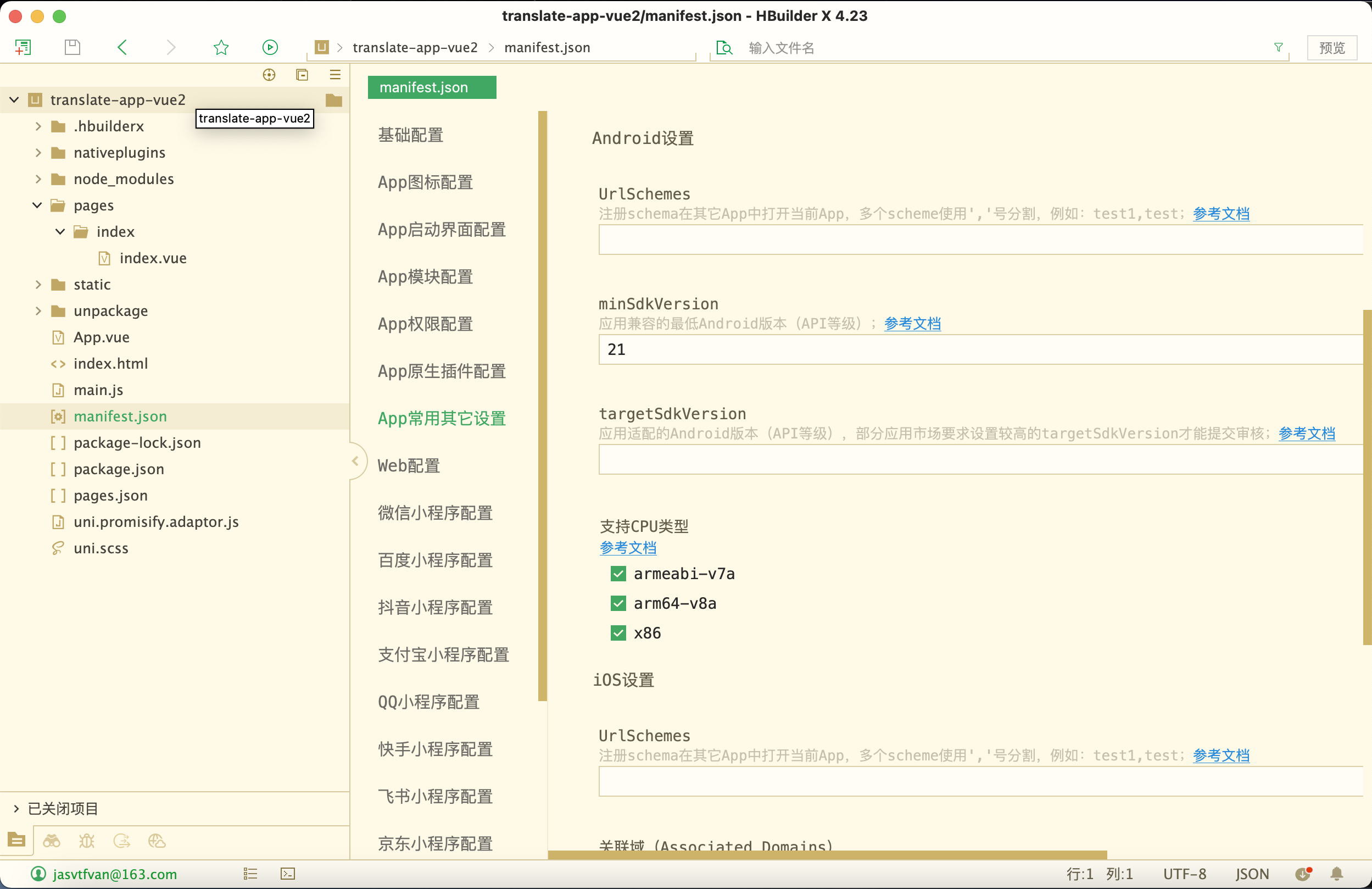
Task: Focus the Android UrlSchemes input field
Action: pyautogui.click(x=980, y=240)
